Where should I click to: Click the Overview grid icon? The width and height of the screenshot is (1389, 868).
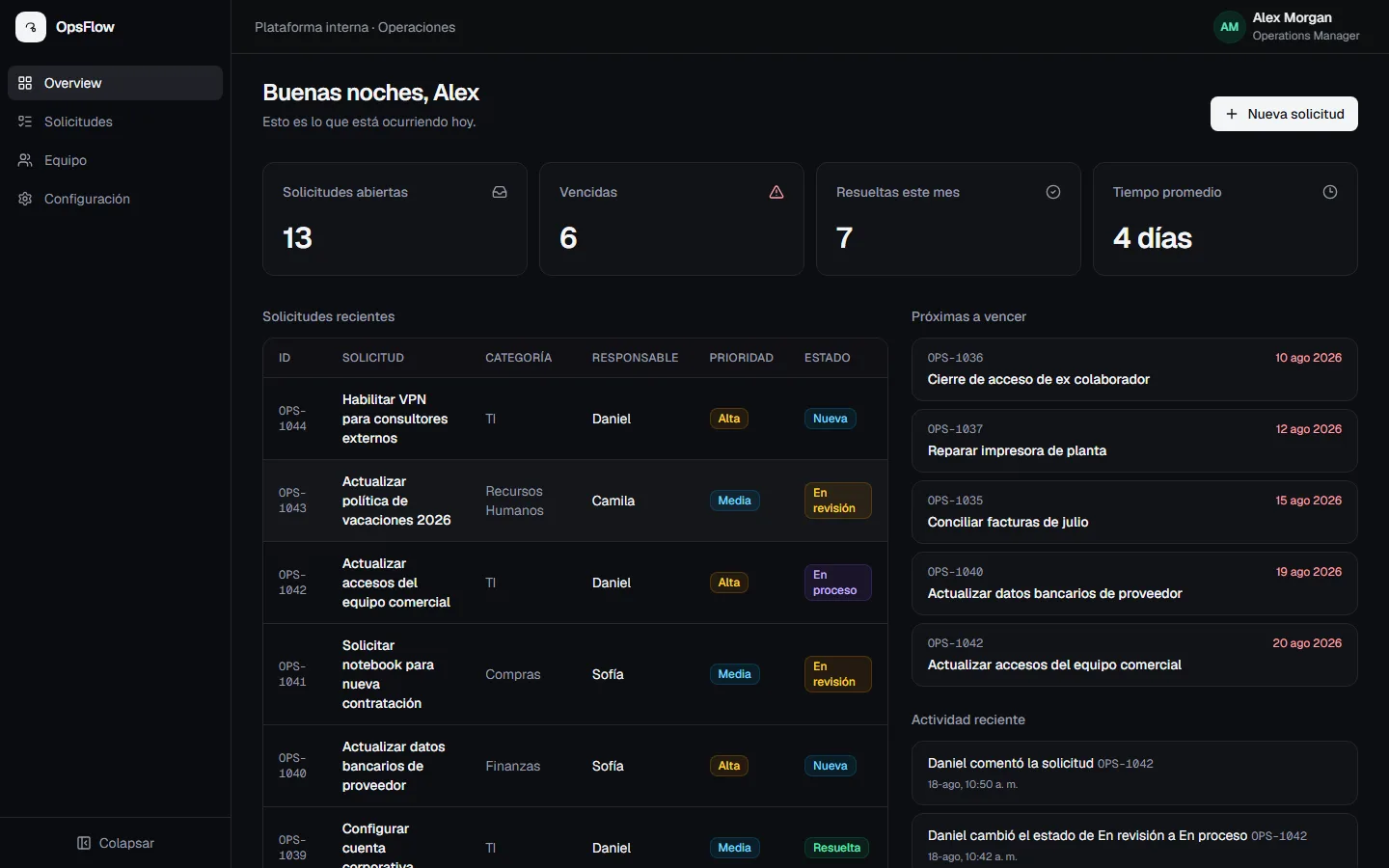pos(25,83)
